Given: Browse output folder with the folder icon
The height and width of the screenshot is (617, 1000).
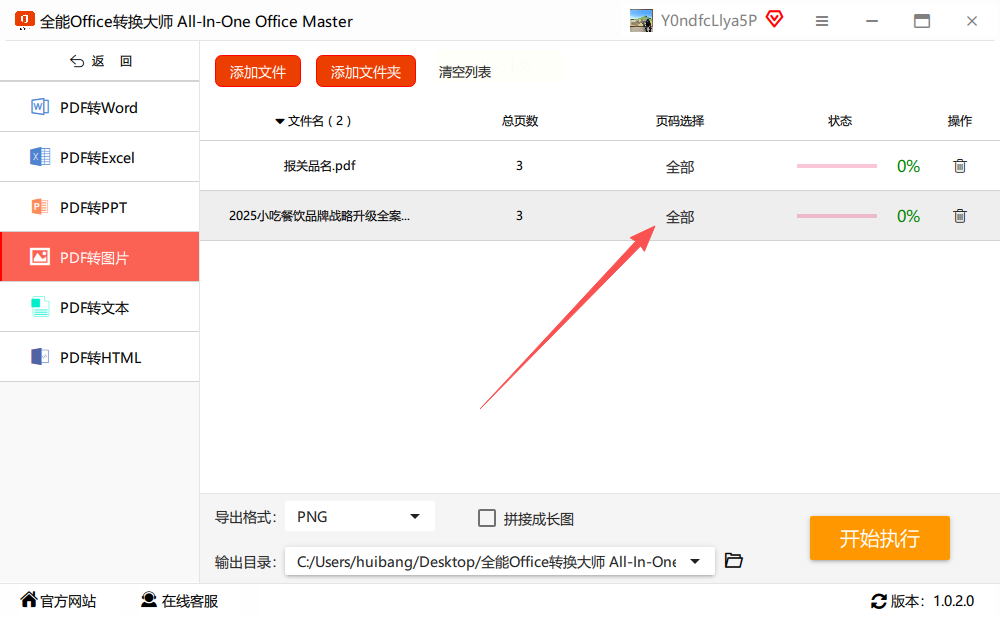Looking at the screenshot, I should tap(734, 560).
